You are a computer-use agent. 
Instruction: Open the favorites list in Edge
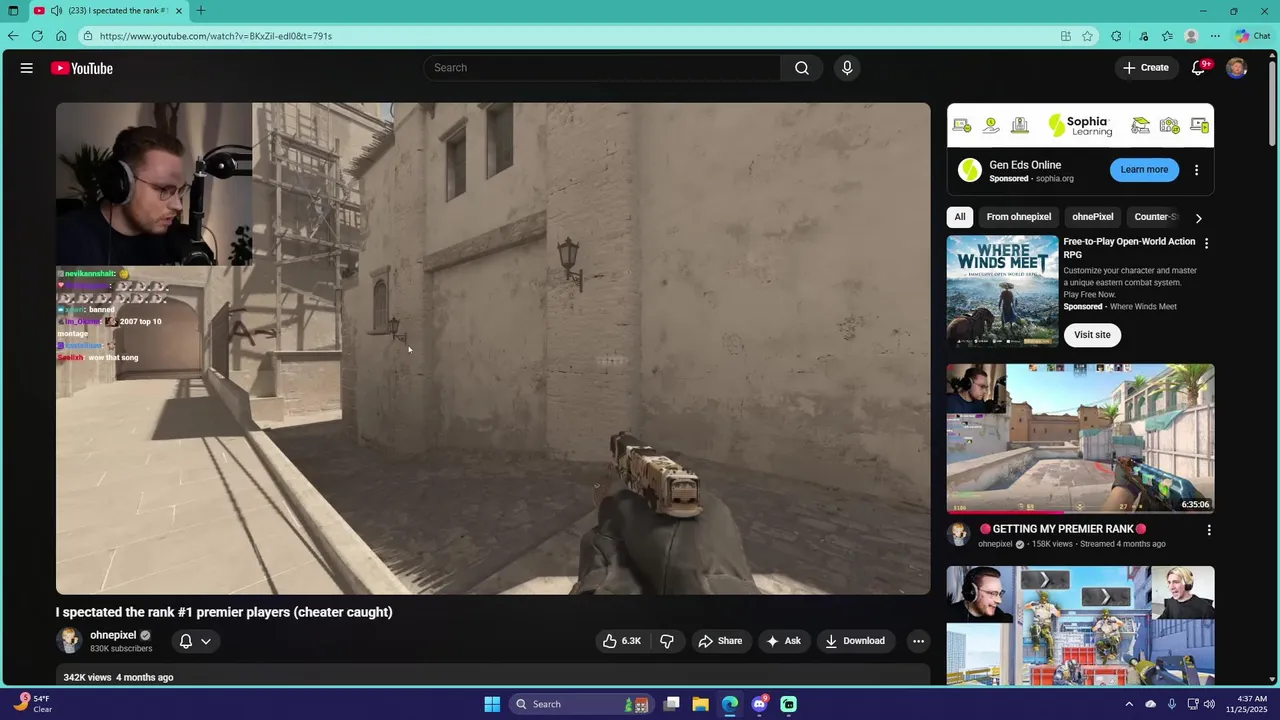pyautogui.click(x=1167, y=36)
